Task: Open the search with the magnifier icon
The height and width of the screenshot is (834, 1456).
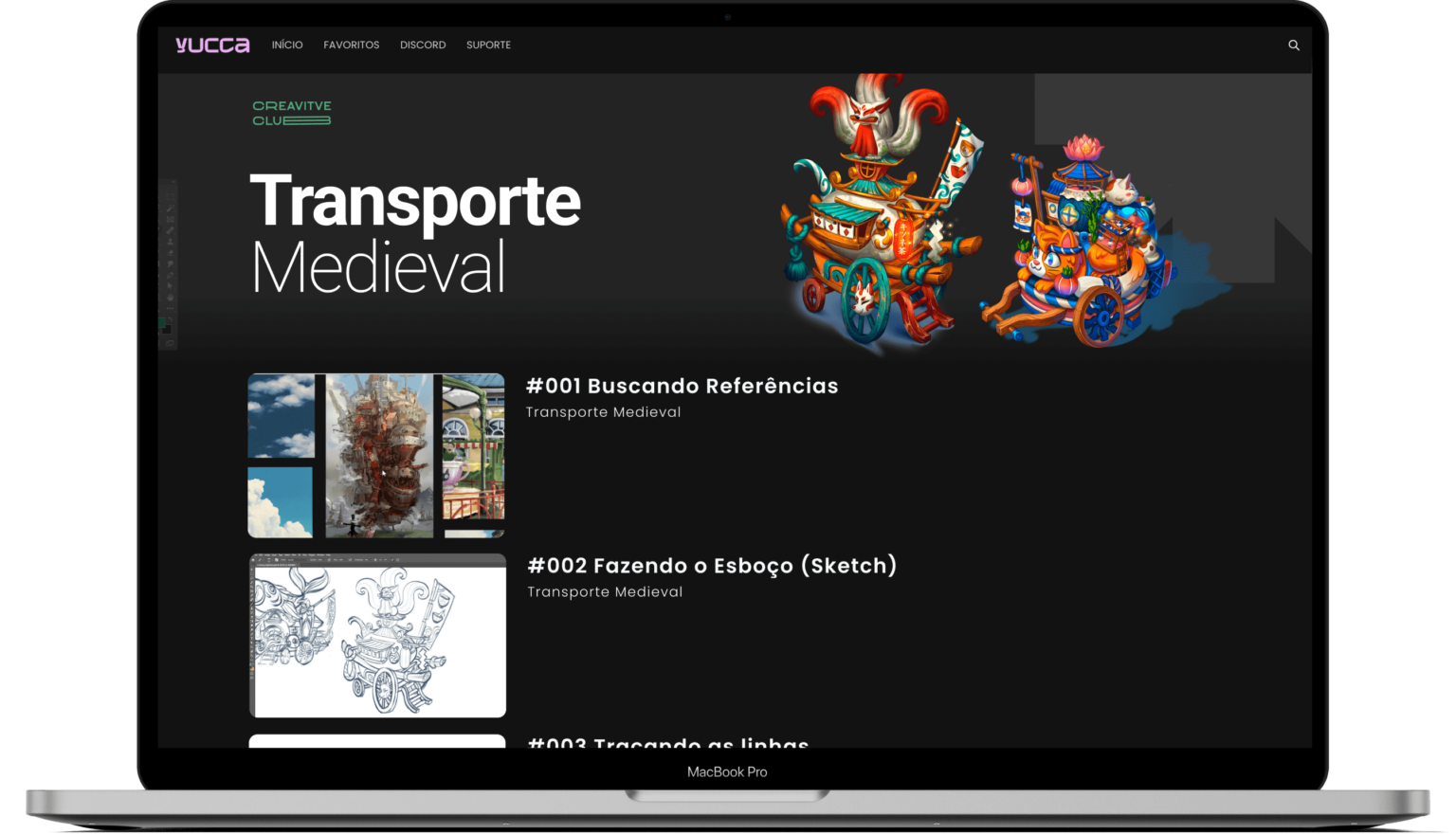Action: [1293, 45]
